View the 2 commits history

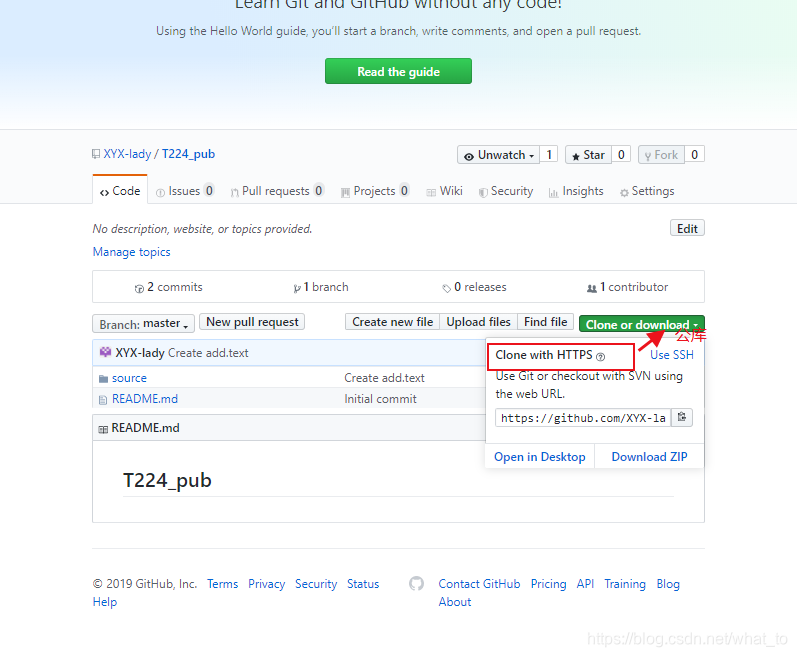tap(168, 287)
